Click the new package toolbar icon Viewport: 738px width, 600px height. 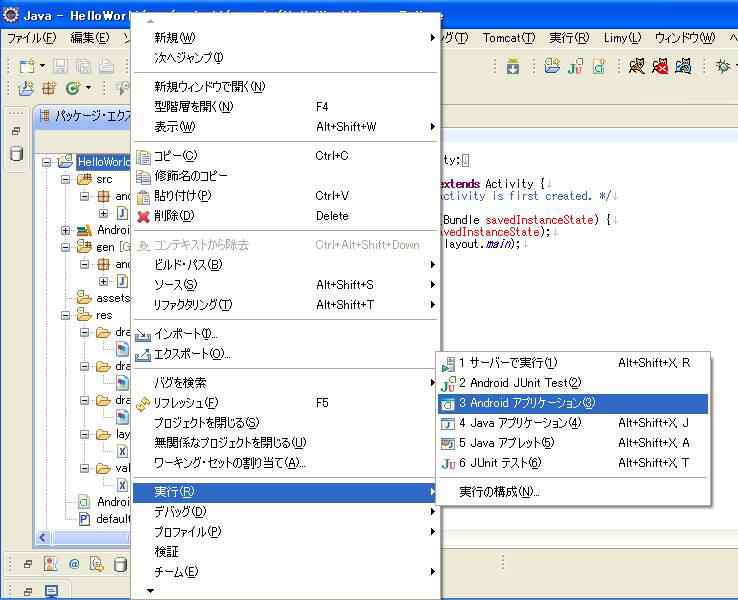pos(48,88)
